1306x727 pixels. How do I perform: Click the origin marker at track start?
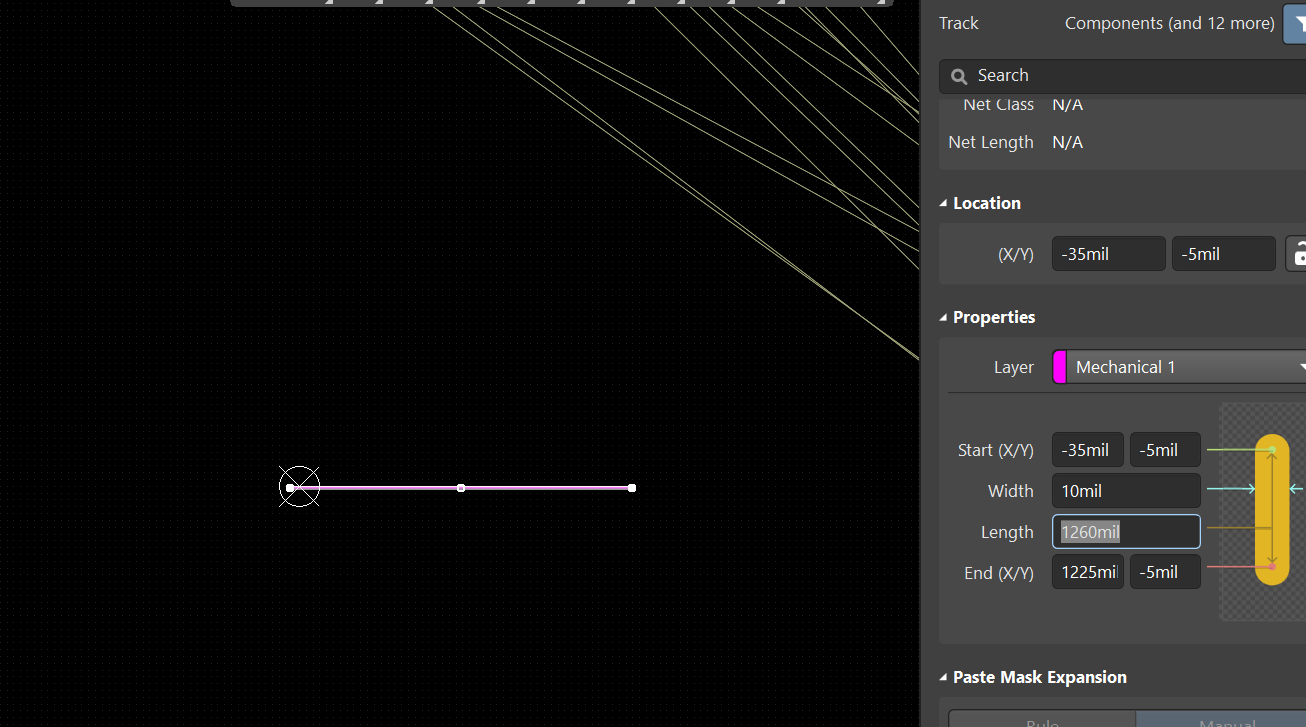coord(299,487)
